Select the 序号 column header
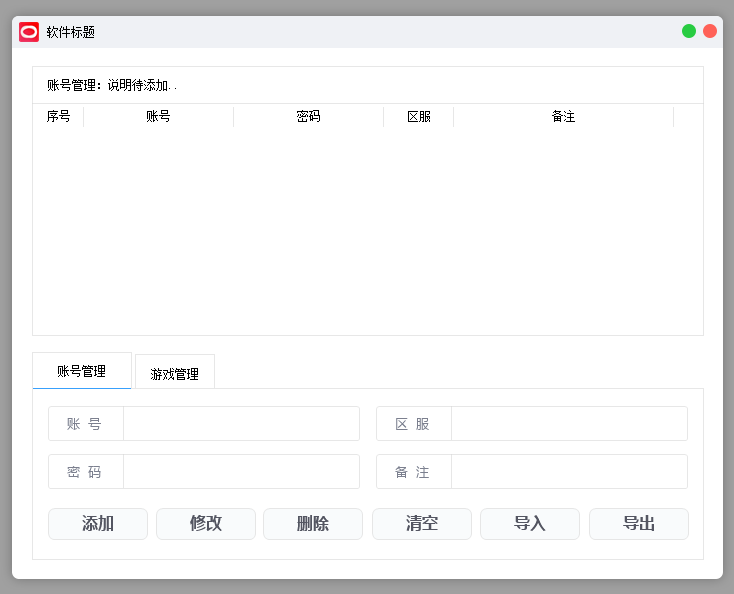This screenshot has height=594, width=734. (x=59, y=117)
